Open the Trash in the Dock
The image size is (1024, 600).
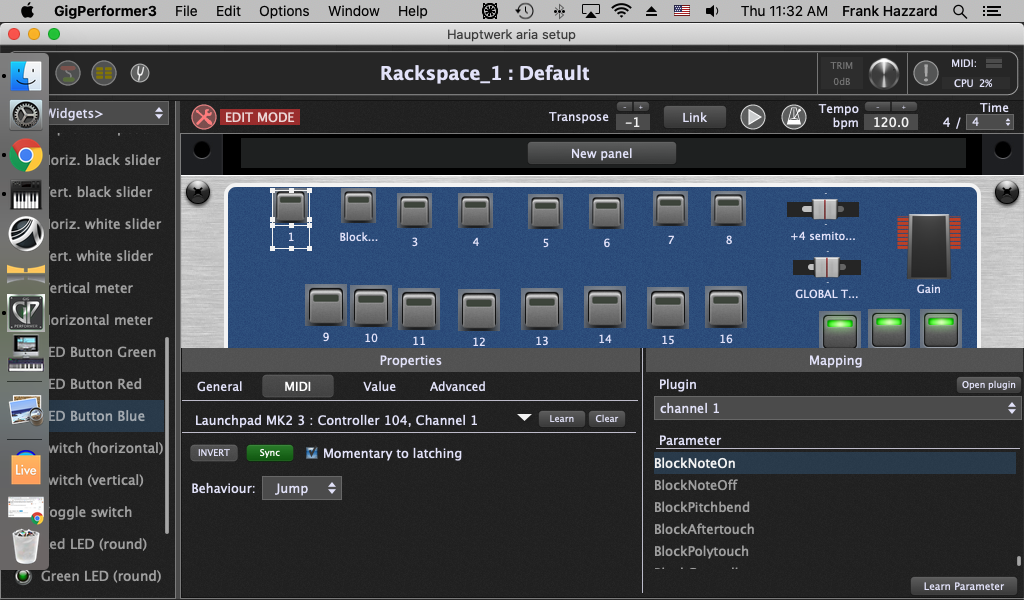pyautogui.click(x=26, y=546)
